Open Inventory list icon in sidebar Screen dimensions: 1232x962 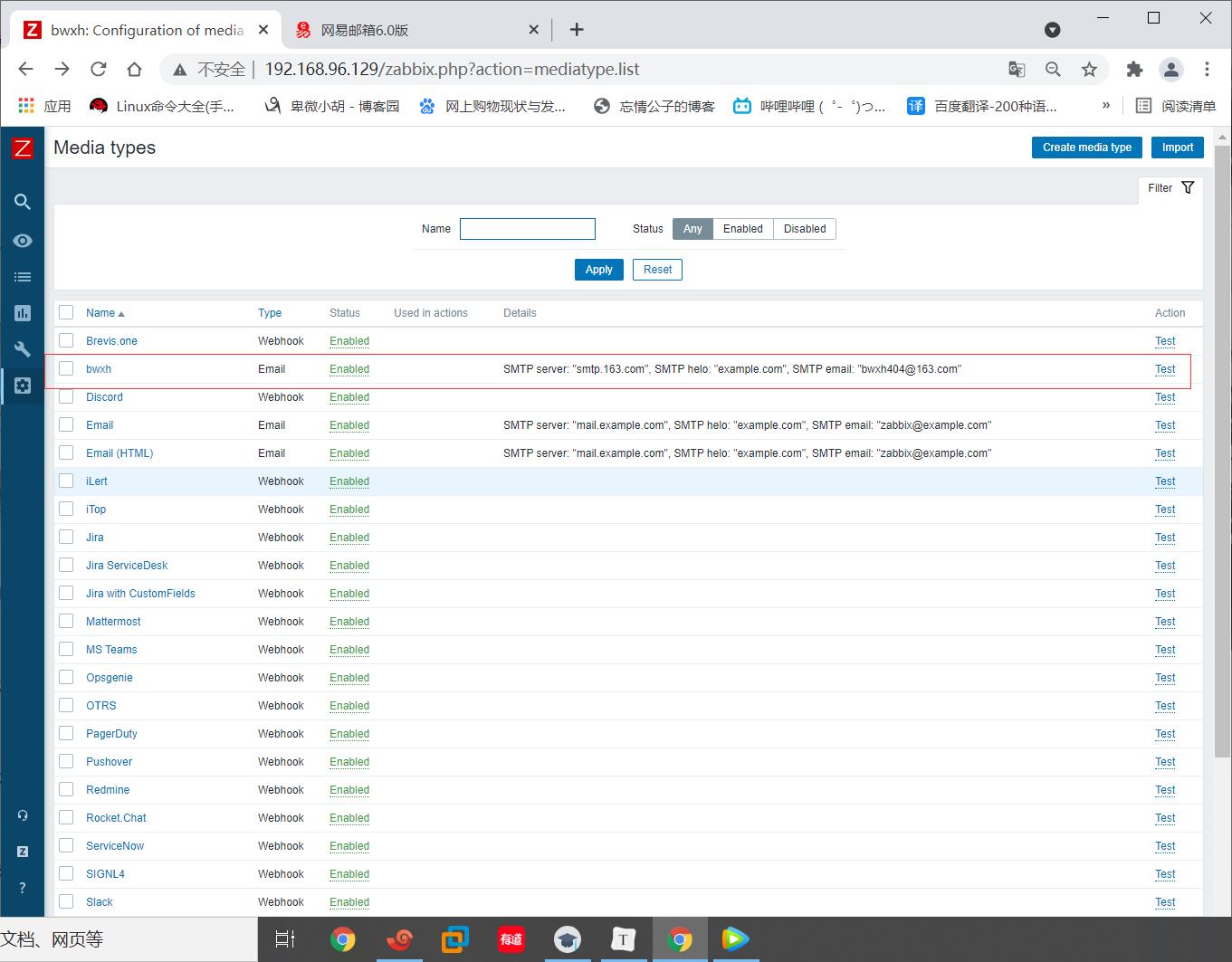pyautogui.click(x=23, y=277)
